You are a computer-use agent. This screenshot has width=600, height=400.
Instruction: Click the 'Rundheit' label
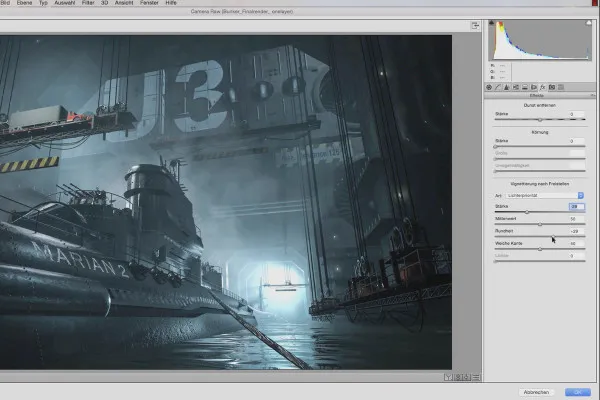coord(504,231)
